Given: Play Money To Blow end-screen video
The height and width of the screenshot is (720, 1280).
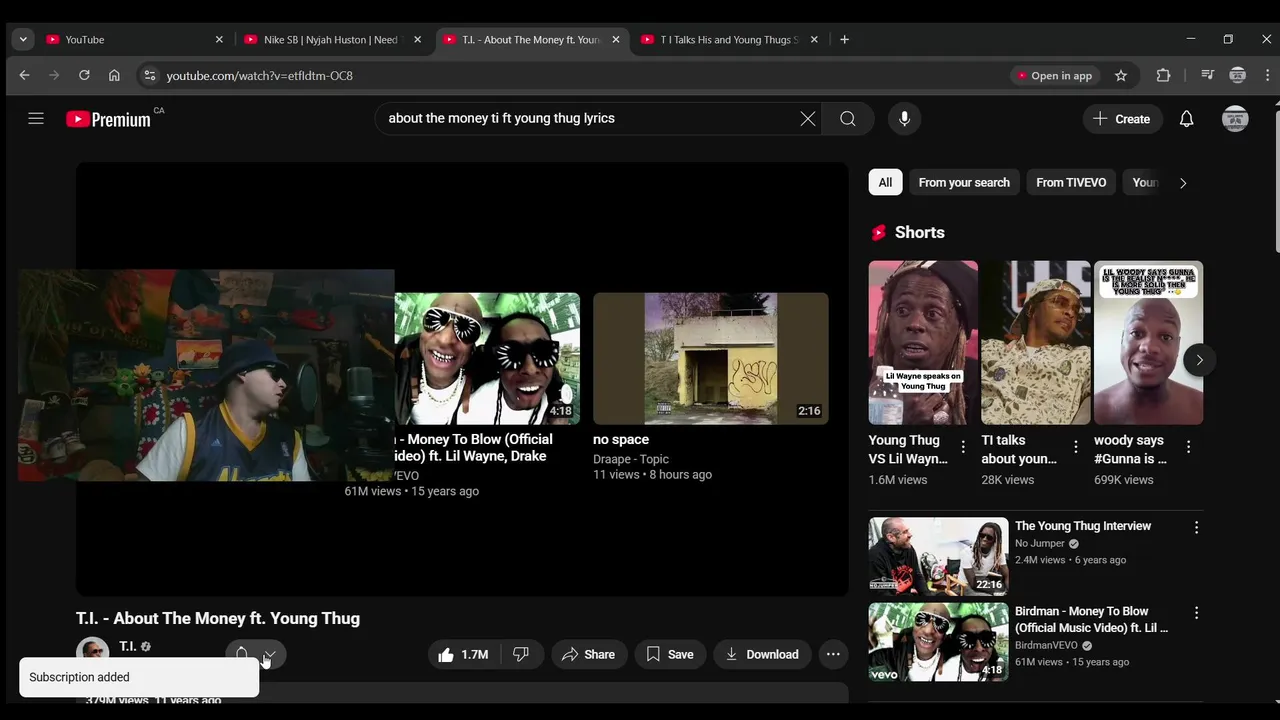Looking at the screenshot, I should pyautogui.click(x=487, y=359).
